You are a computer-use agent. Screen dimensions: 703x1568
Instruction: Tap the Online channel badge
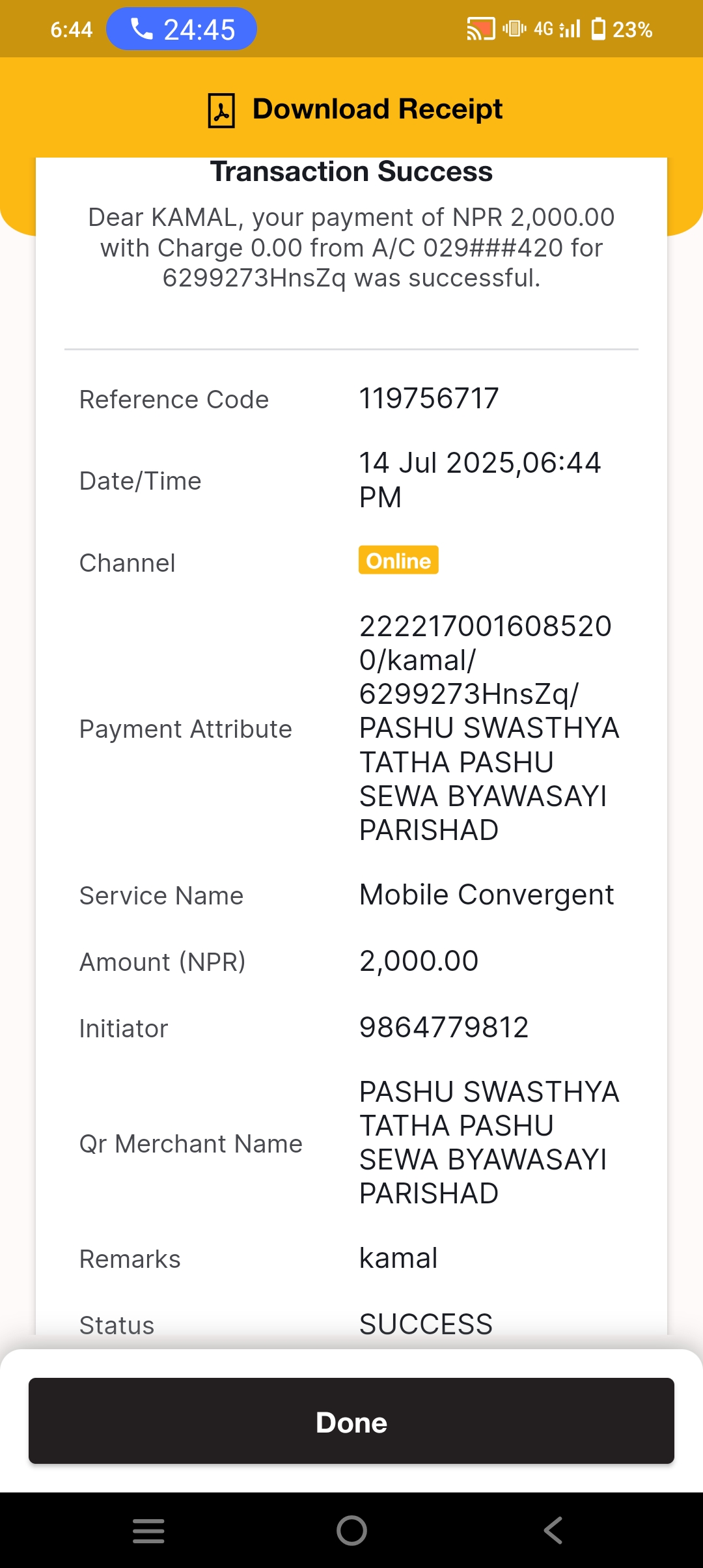[398, 560]
